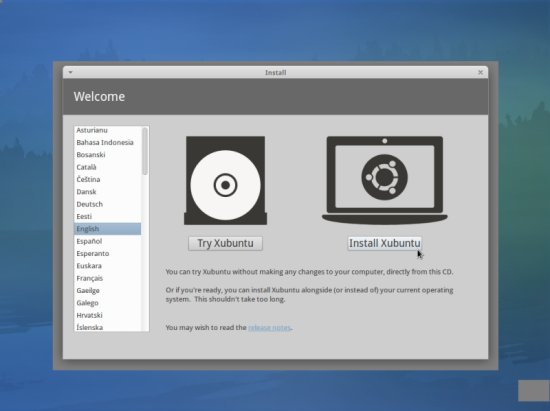Click the laptop icon with Ubuntu logo
550x411 pixels.
(384, 180)
